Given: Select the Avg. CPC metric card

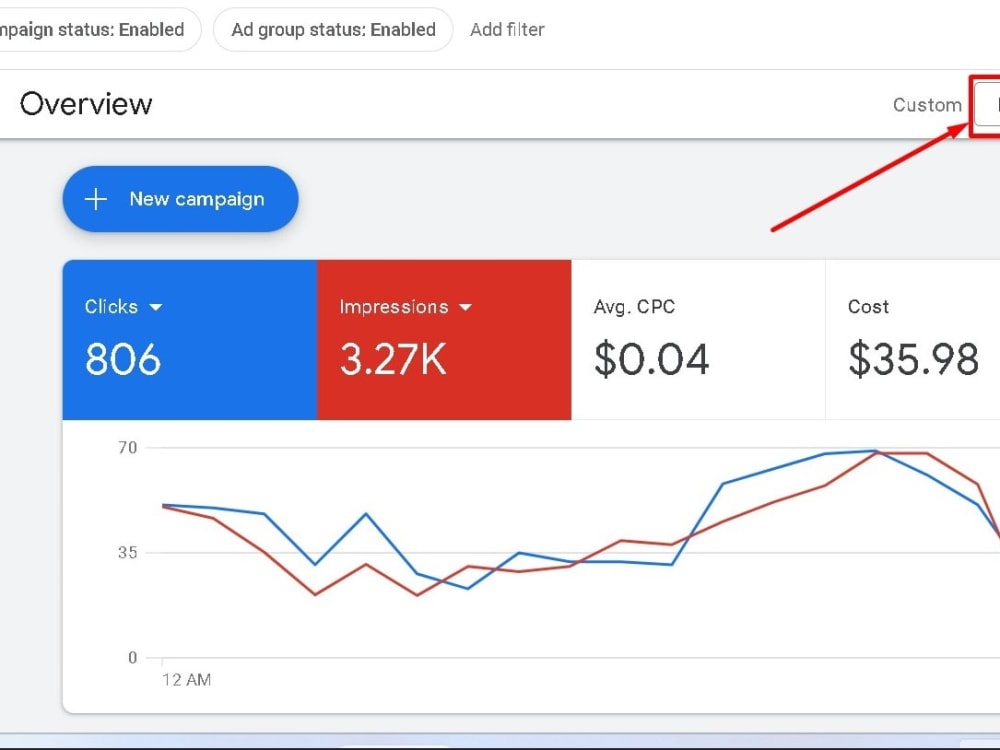Looking at the screenshot, I should coord(698,339).
